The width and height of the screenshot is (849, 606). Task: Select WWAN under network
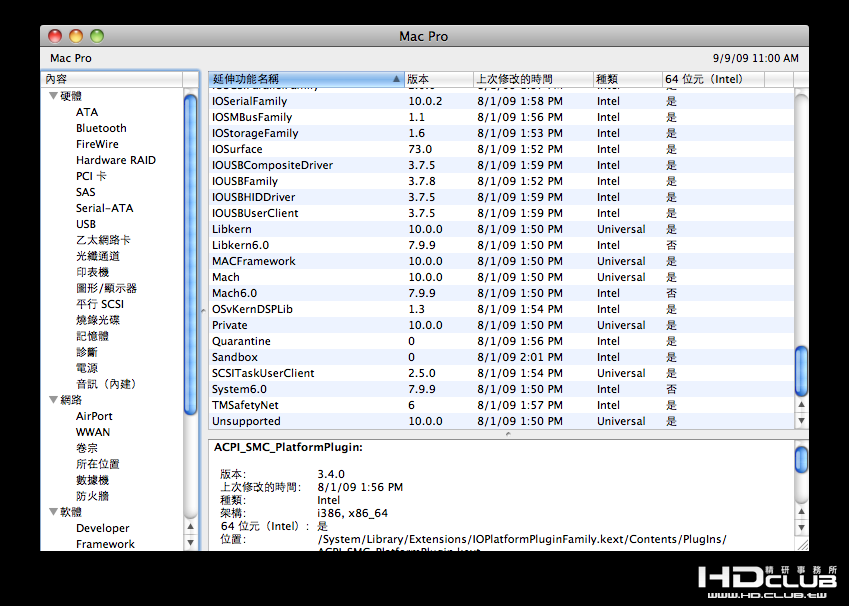coord(93,432)
